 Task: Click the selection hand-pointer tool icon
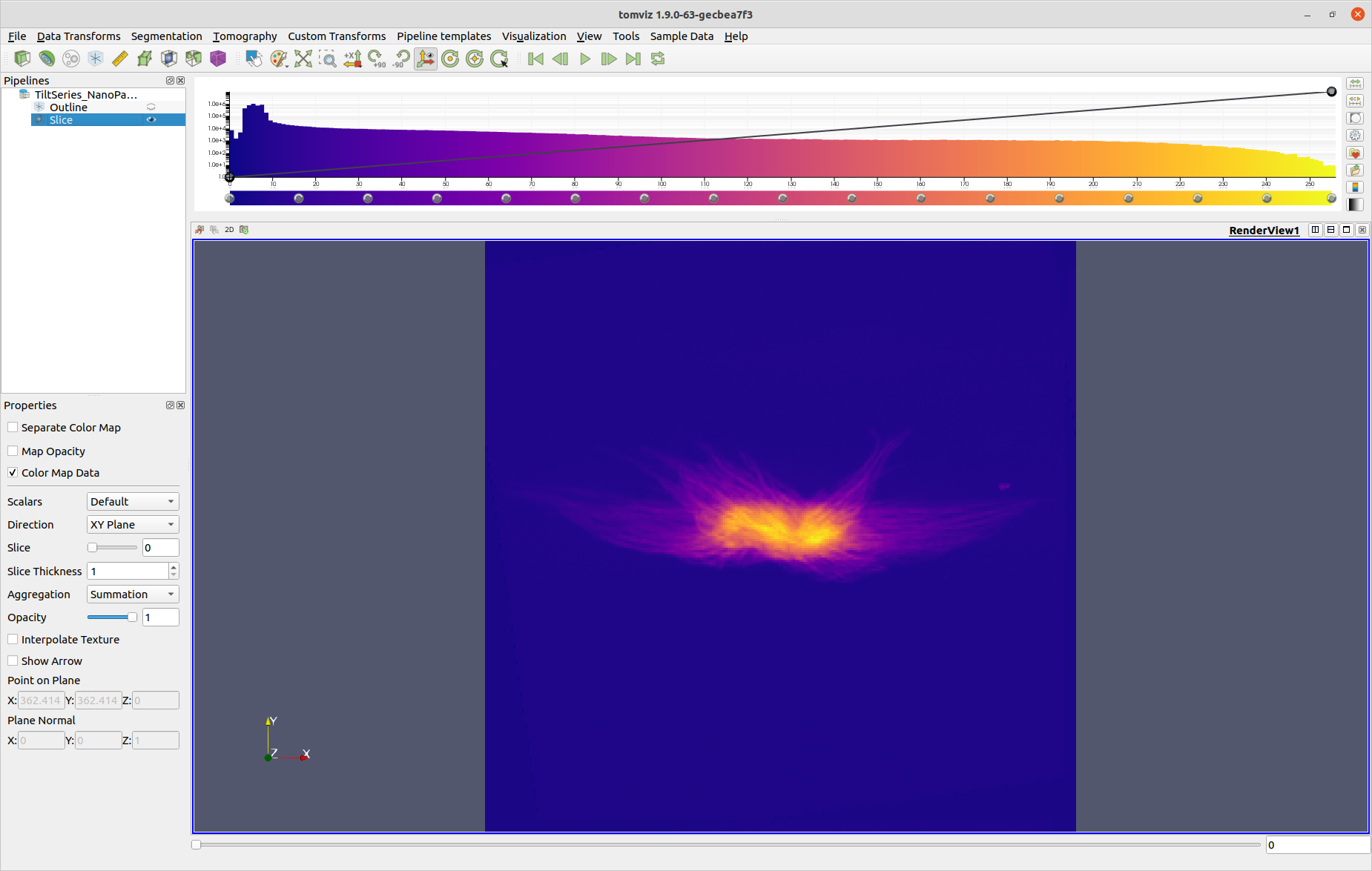pyautogui.click(x=254, y=59)
